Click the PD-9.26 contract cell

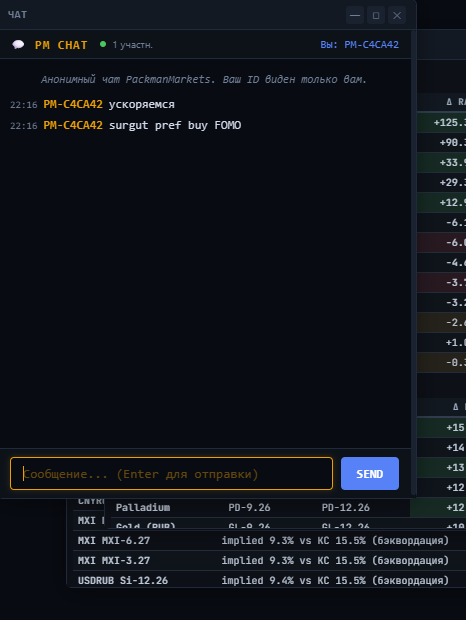(249, 507)
